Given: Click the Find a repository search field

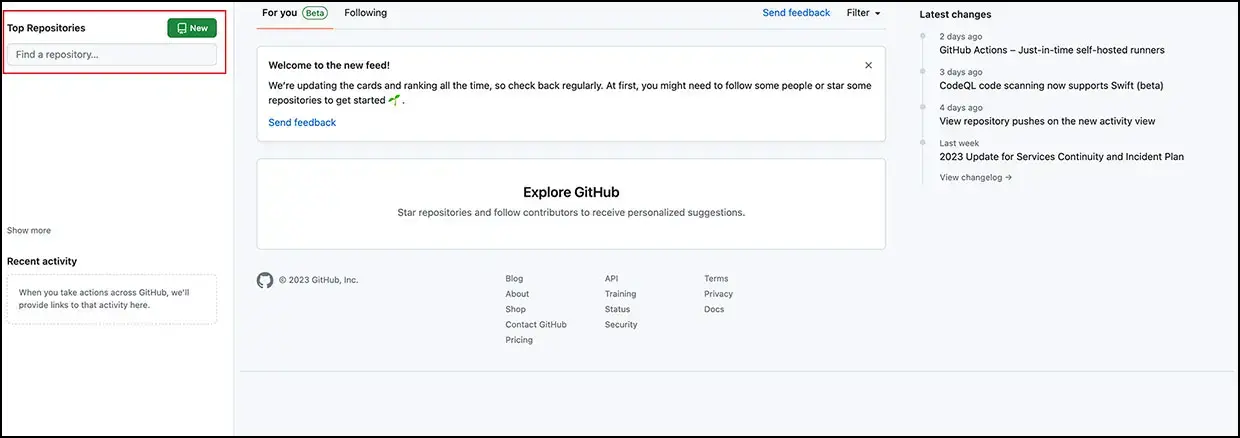Looking at the screenshot, I should point(112,54).
